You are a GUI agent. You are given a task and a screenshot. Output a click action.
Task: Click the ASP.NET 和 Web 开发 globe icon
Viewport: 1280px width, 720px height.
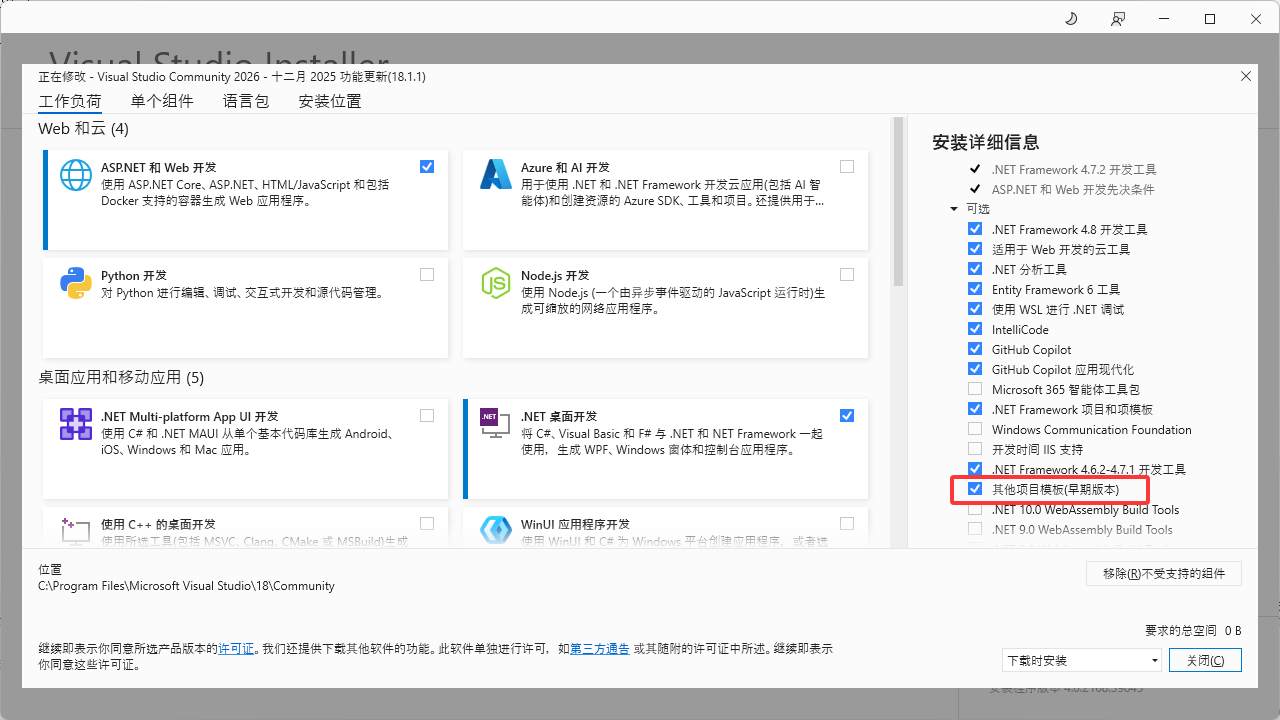[76, 175]
